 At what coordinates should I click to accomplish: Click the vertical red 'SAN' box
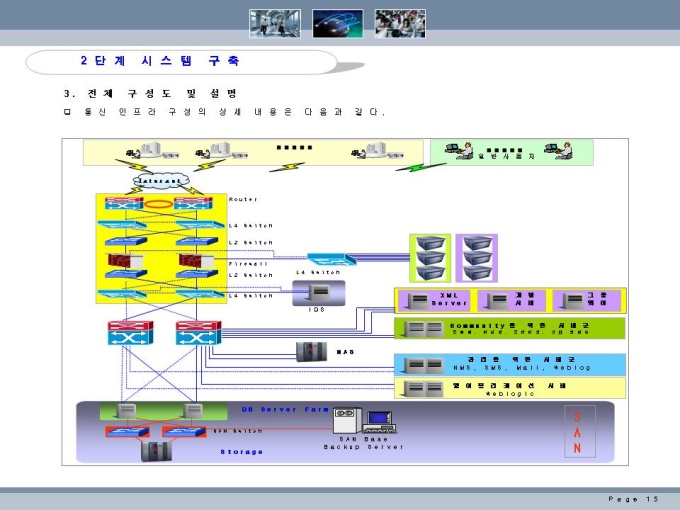point(580,432)
